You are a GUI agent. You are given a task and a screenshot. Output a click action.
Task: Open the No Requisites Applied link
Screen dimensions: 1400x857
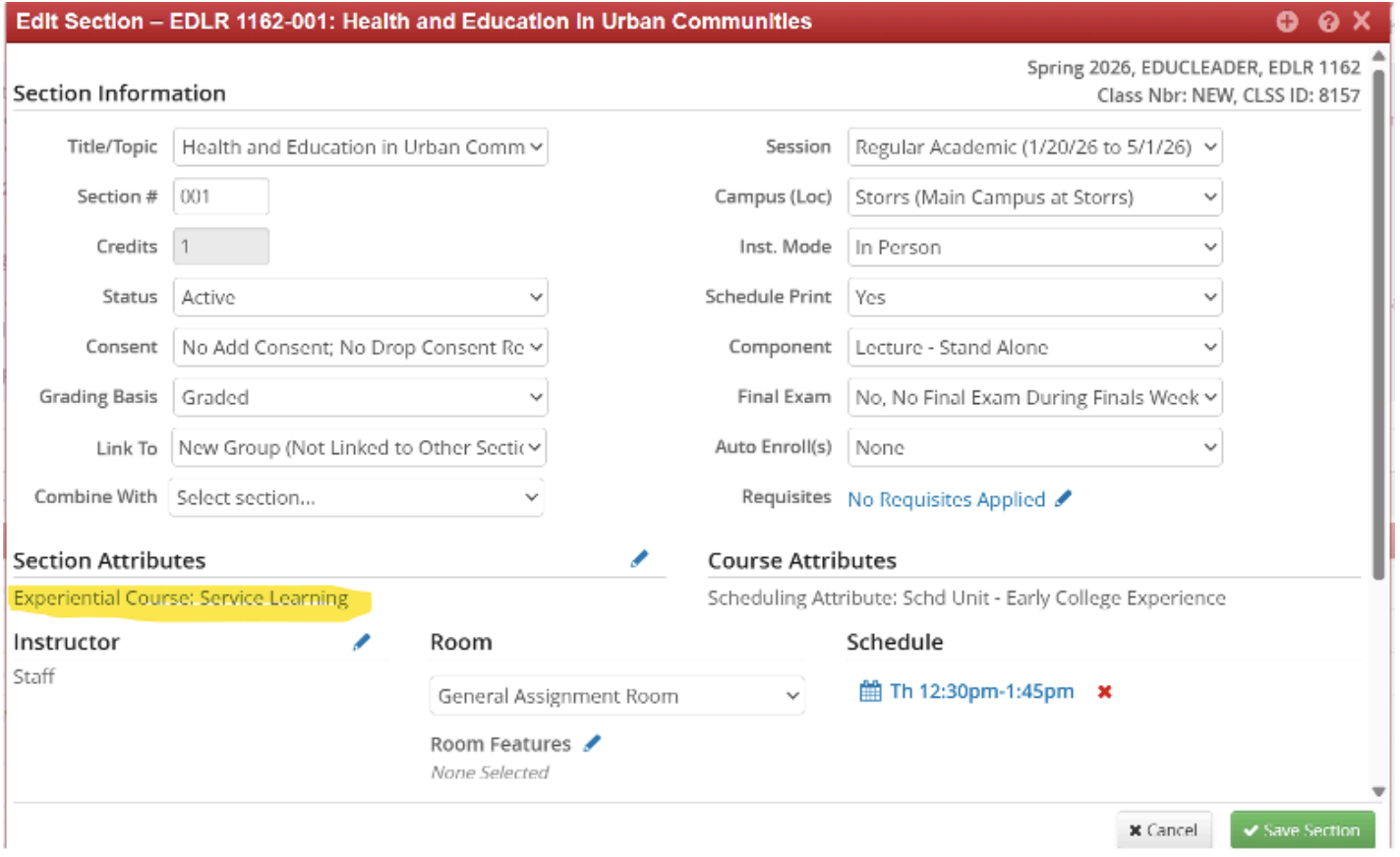pyautogui.click(x=946, y=499)
